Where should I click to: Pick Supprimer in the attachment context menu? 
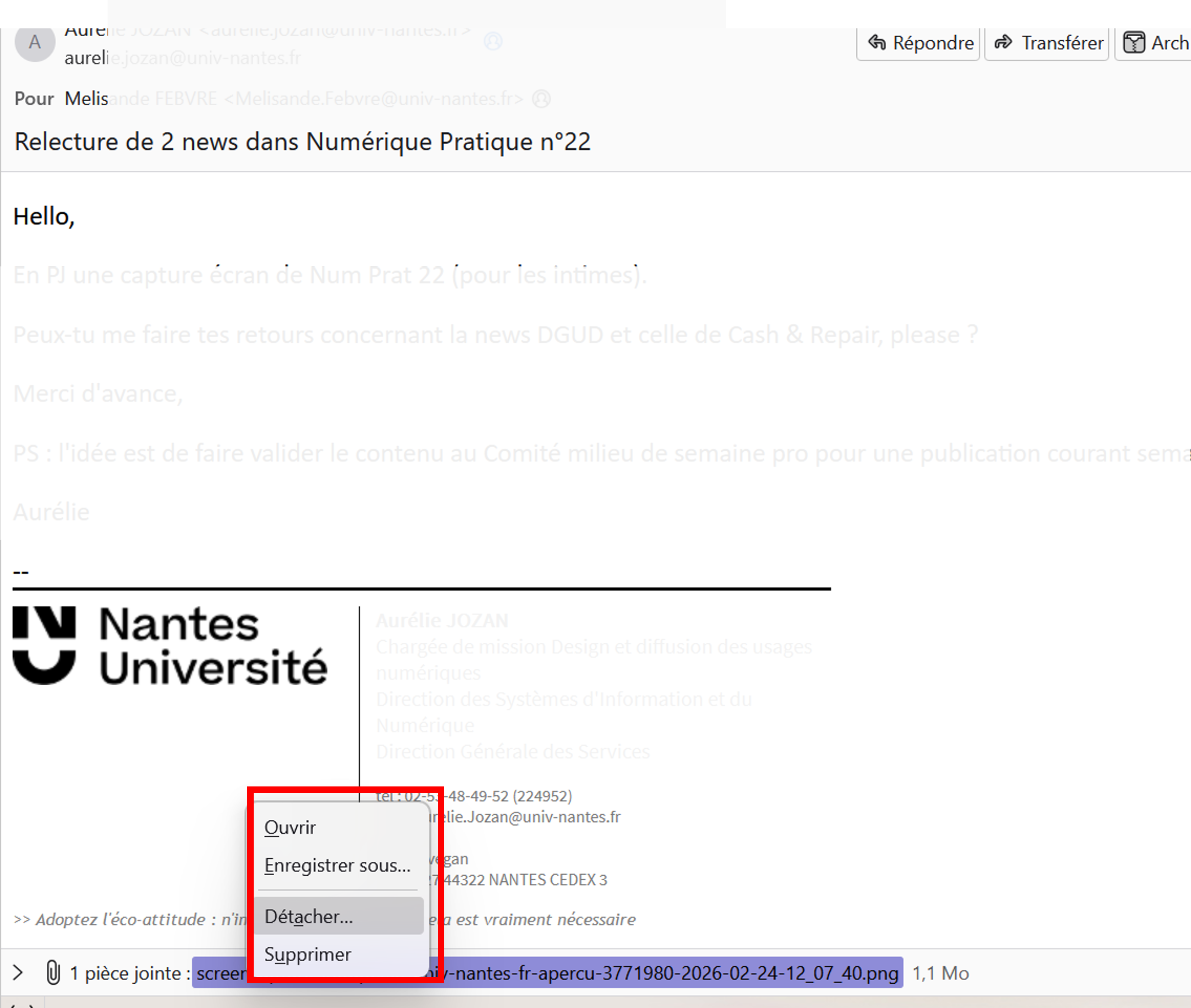339,954
